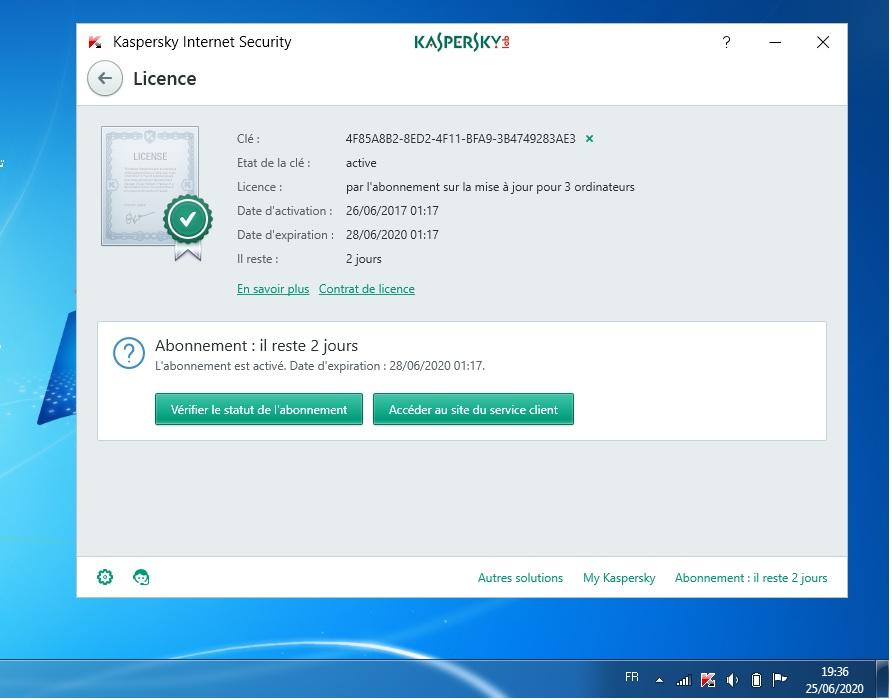892x700 pixels.
Task: Click the licence type text for 3 ordinateurs
Action: 490,187
